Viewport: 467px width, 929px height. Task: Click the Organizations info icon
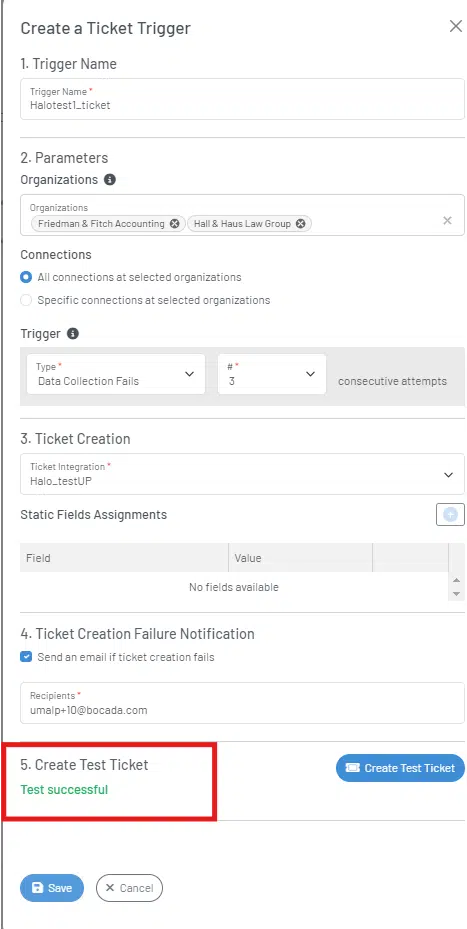click(x=110, y=179)
